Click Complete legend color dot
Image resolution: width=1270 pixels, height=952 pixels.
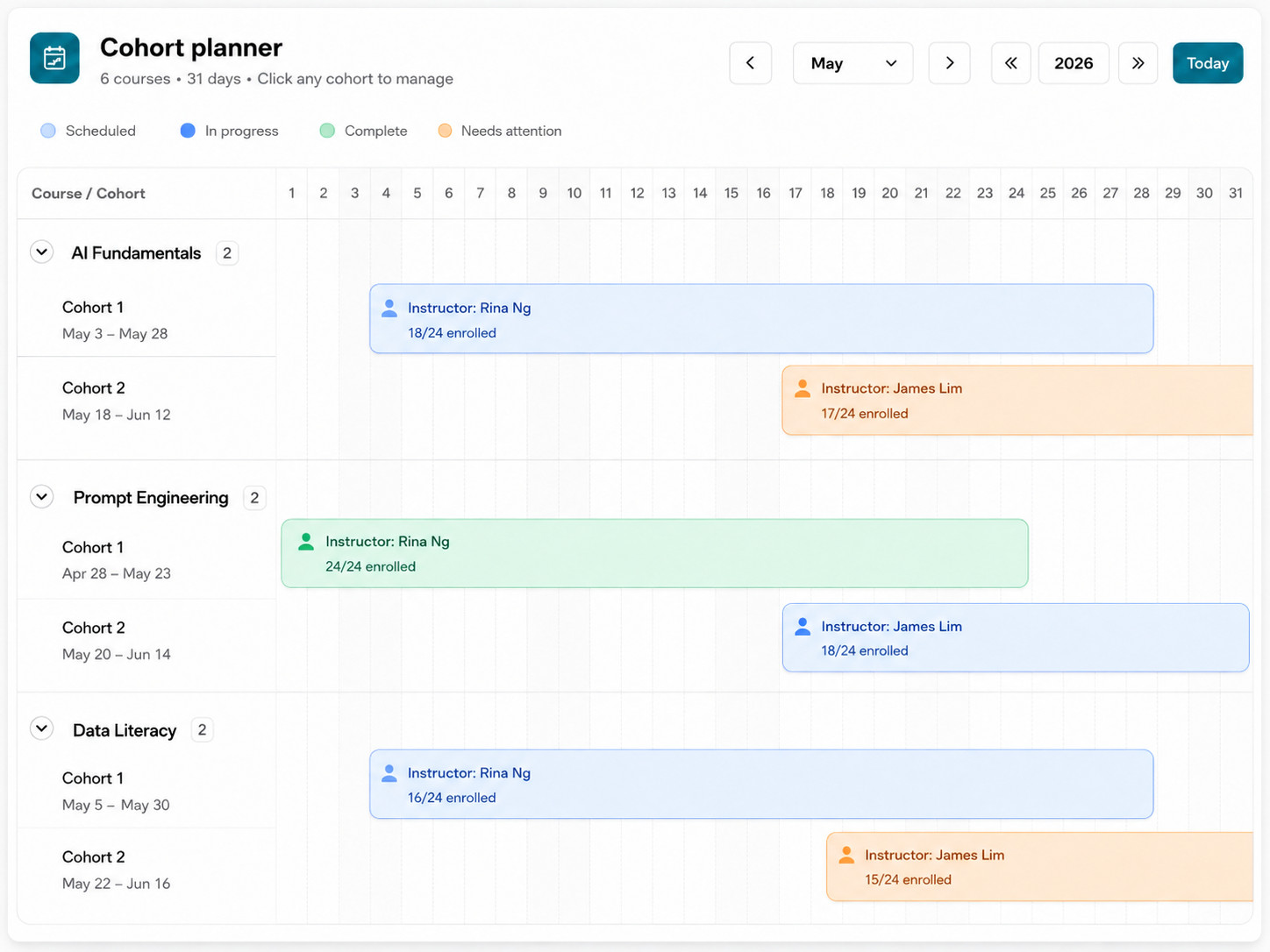tap(327, 131)
